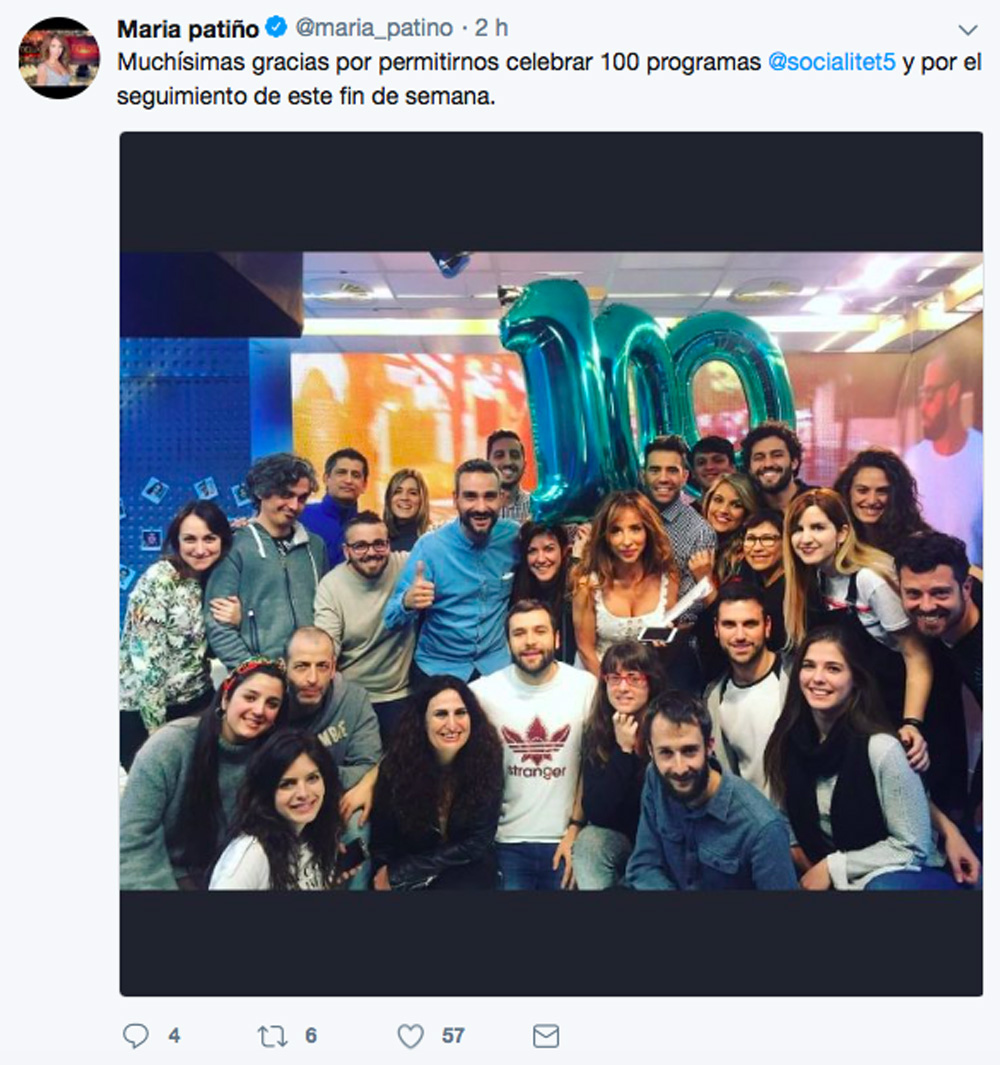The image size is (1000, 1065).
Task: Send tweet via direct message envelope icon
Action: pyautogui.click(x=546, y=1036)
